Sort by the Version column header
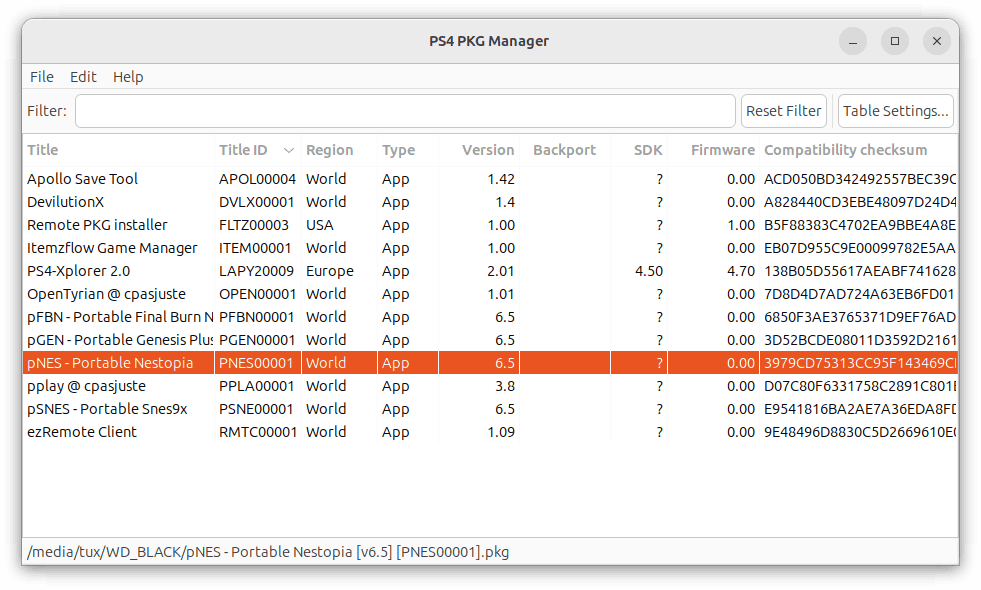981x590 pixels. click(x=479, y=150)
